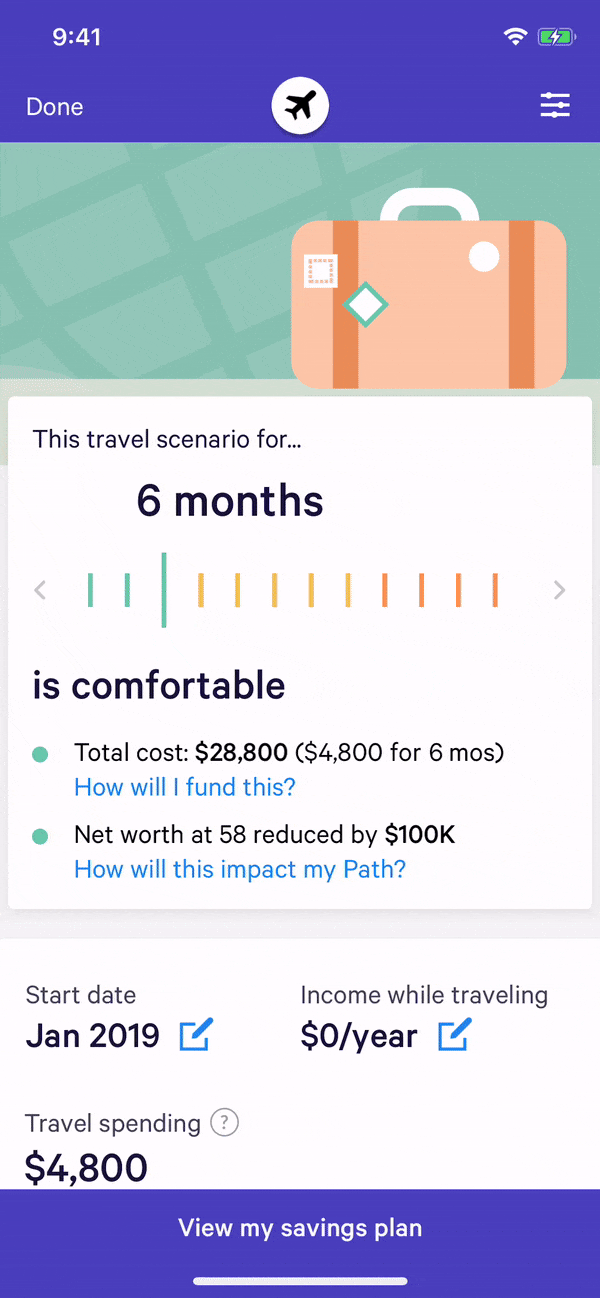This screenshot has width=600, height=1298.
Task: Tap the Wi-Fi status icon
Action: tap(516, 37)
